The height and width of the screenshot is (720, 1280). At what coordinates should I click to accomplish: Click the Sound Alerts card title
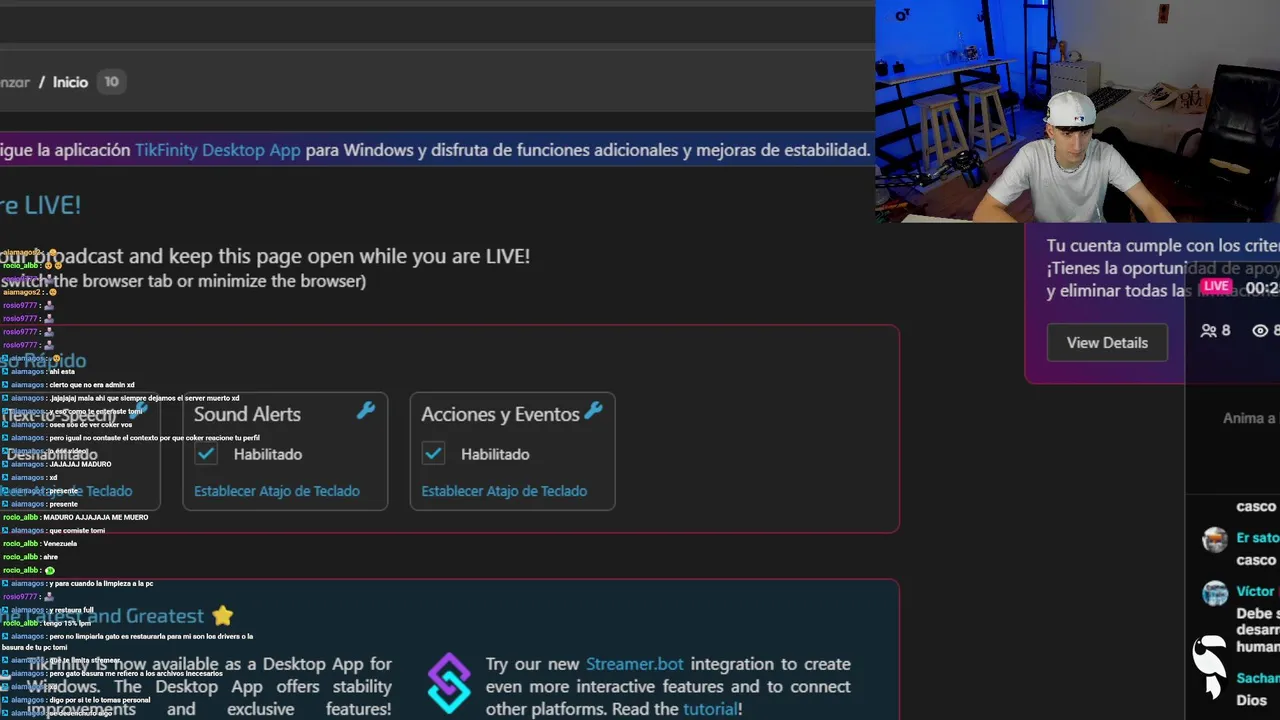pos(247,414)
